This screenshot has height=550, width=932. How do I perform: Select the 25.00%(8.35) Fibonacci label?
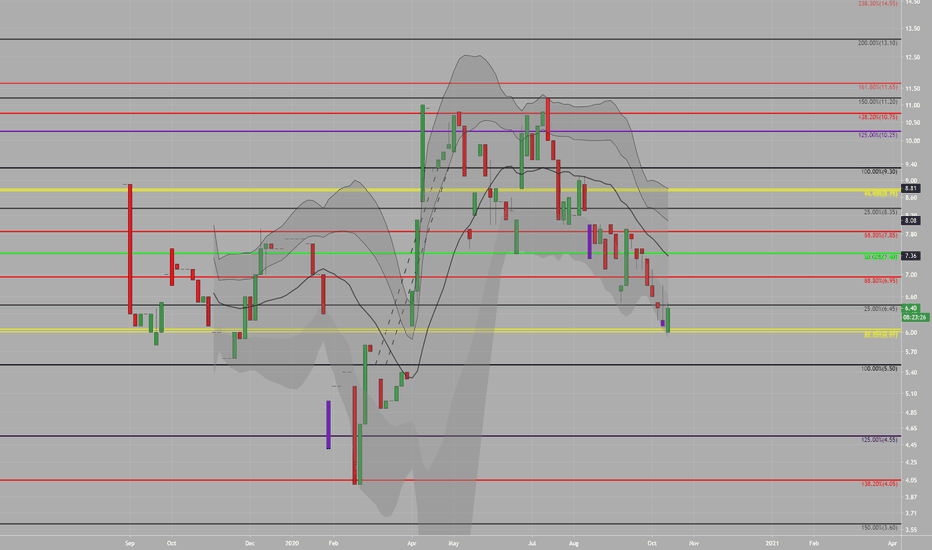880,212
